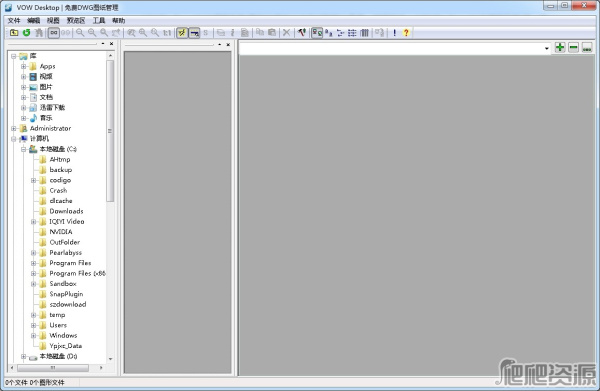Click the tree horizontal scrollbar thumb
This screenshot has height=391, width=600.
coord(53,368)
